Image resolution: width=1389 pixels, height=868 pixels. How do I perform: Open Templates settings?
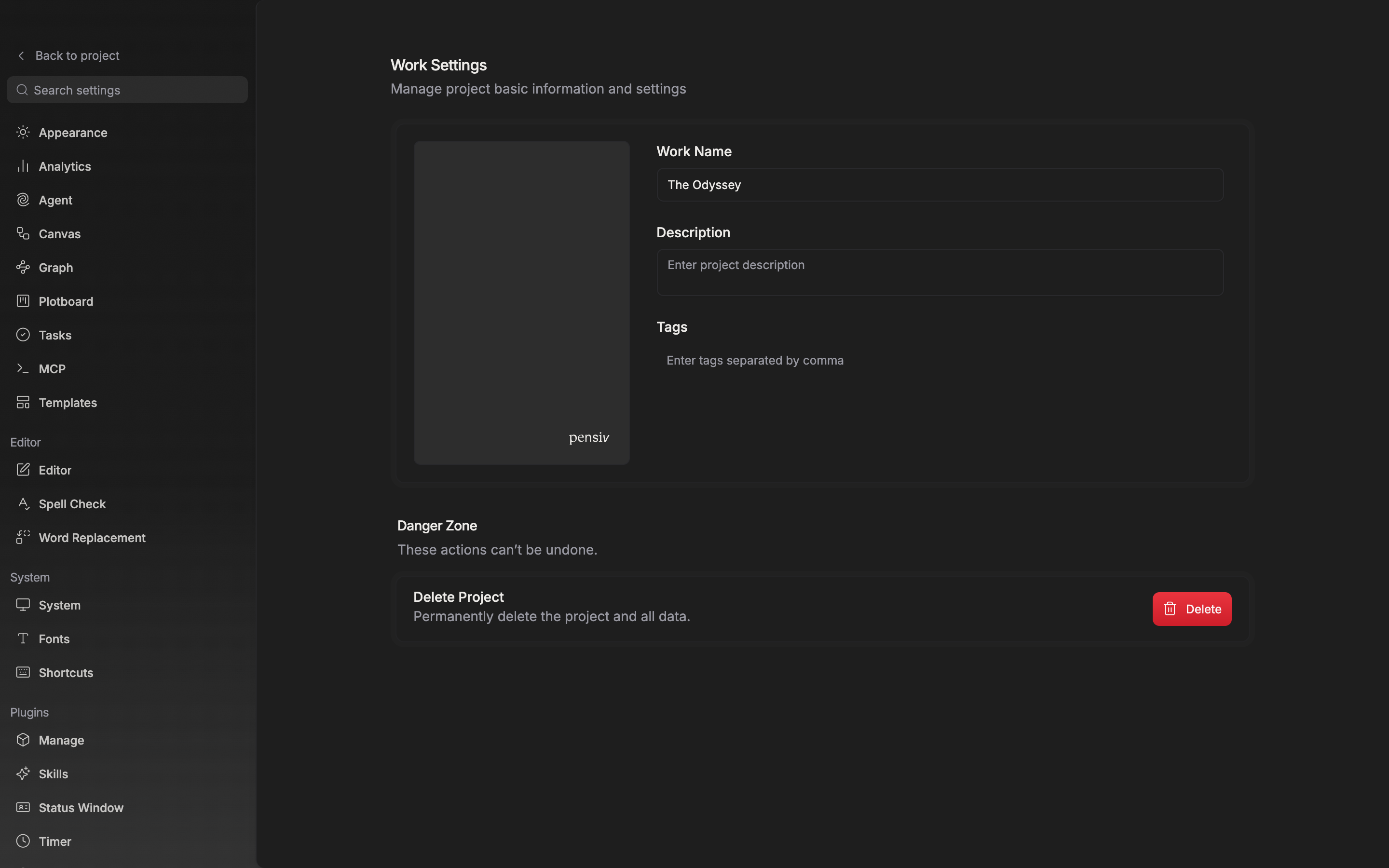[x=127, y=403]
